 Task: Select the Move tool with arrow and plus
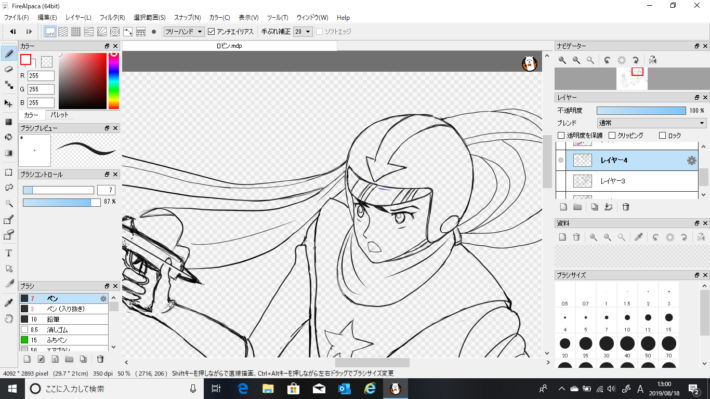(x=9, y=103)
